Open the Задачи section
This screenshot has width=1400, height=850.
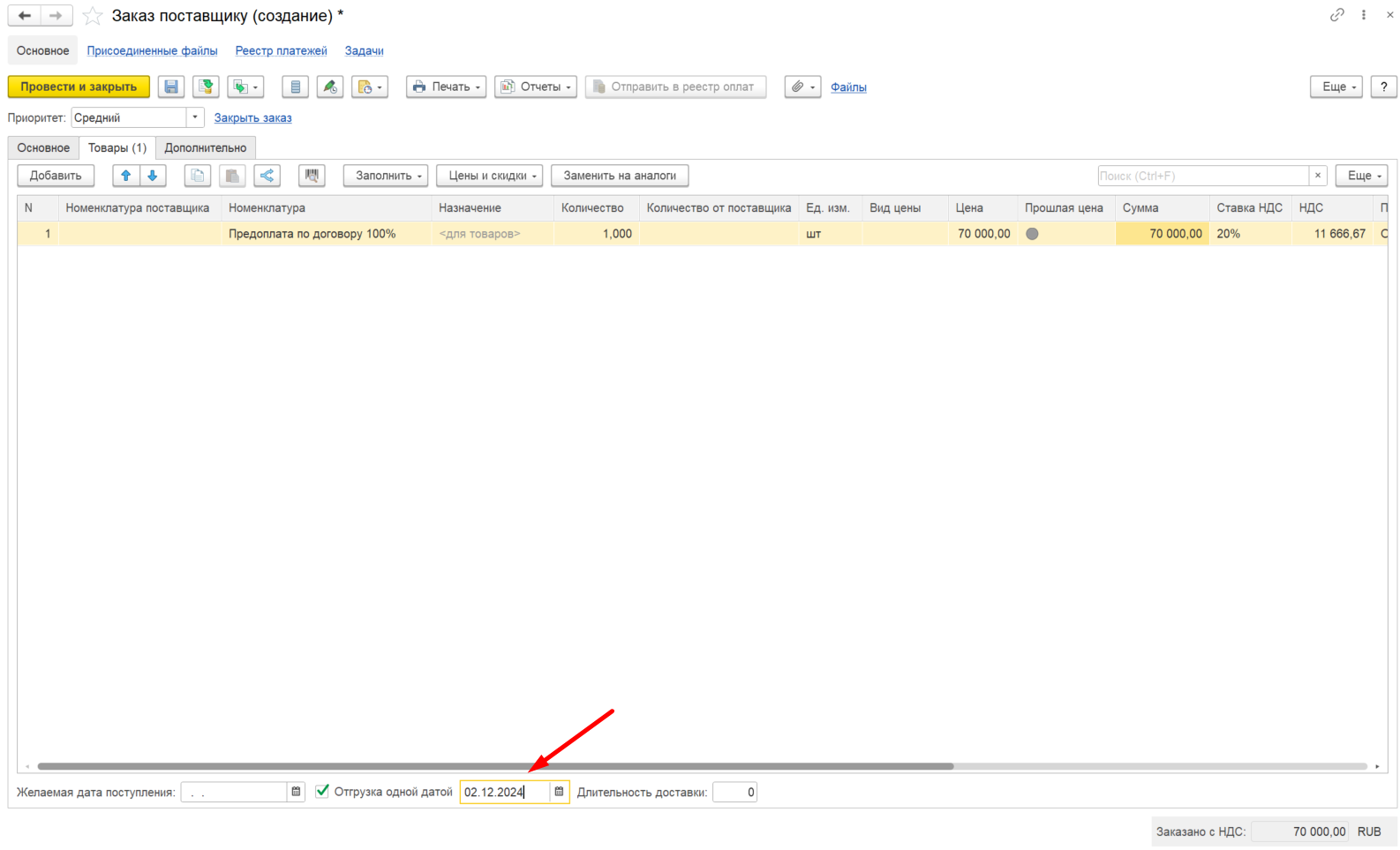[364, 50]
